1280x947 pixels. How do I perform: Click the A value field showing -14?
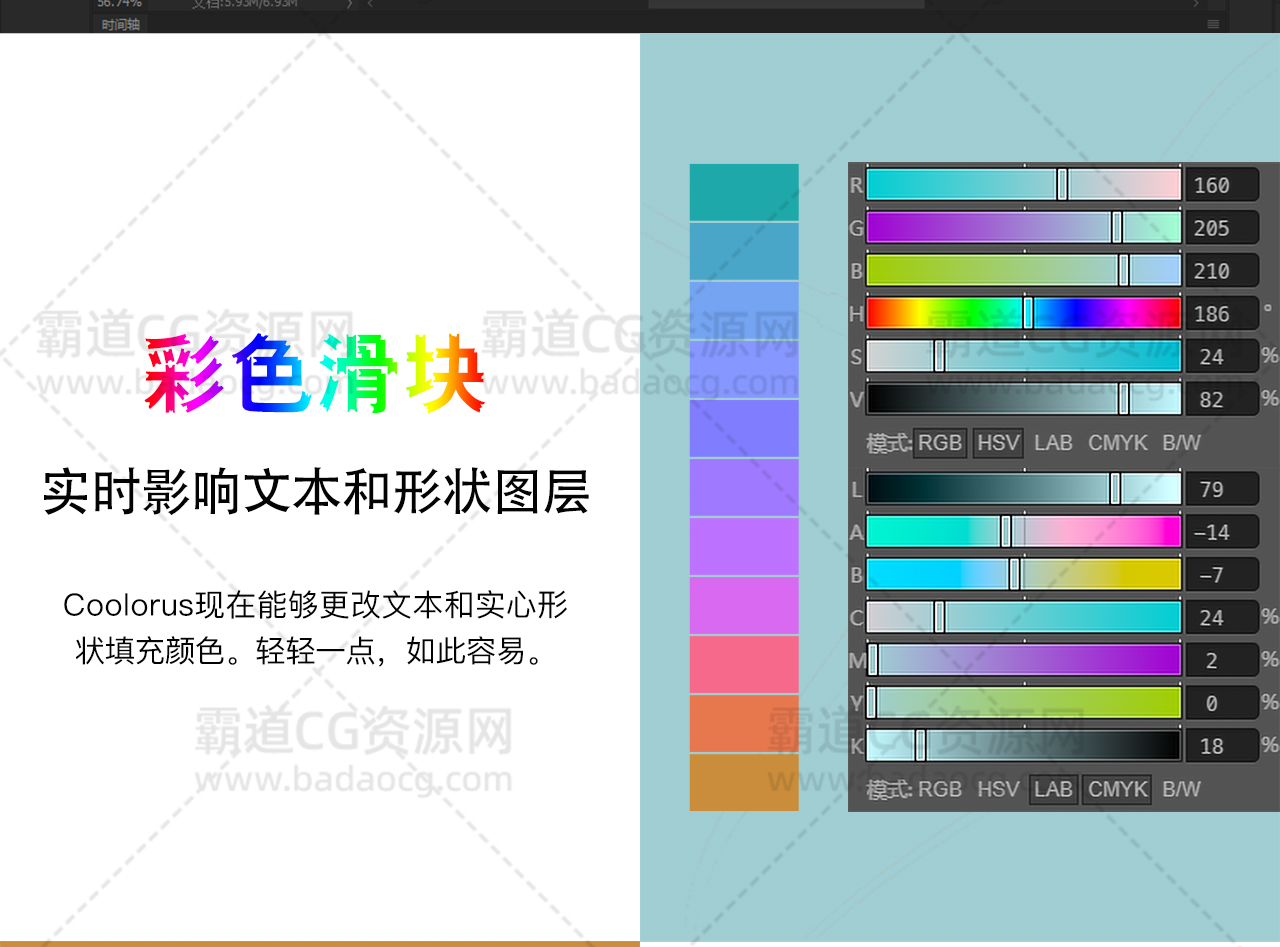pyautogui.click(x=1221, y=532)
